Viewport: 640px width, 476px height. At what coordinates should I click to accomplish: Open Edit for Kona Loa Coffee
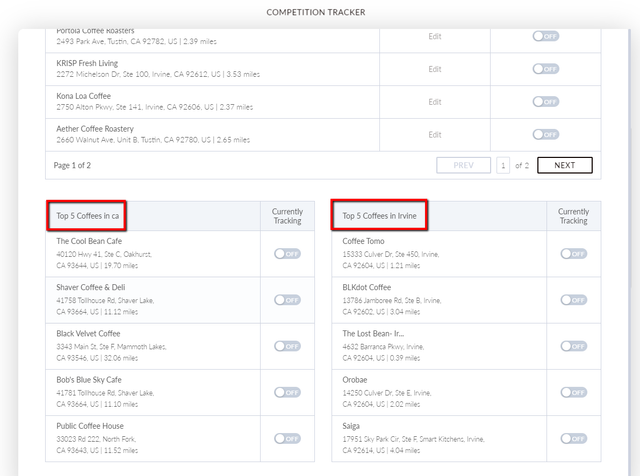pyautogui.click(x=435, y=102)
